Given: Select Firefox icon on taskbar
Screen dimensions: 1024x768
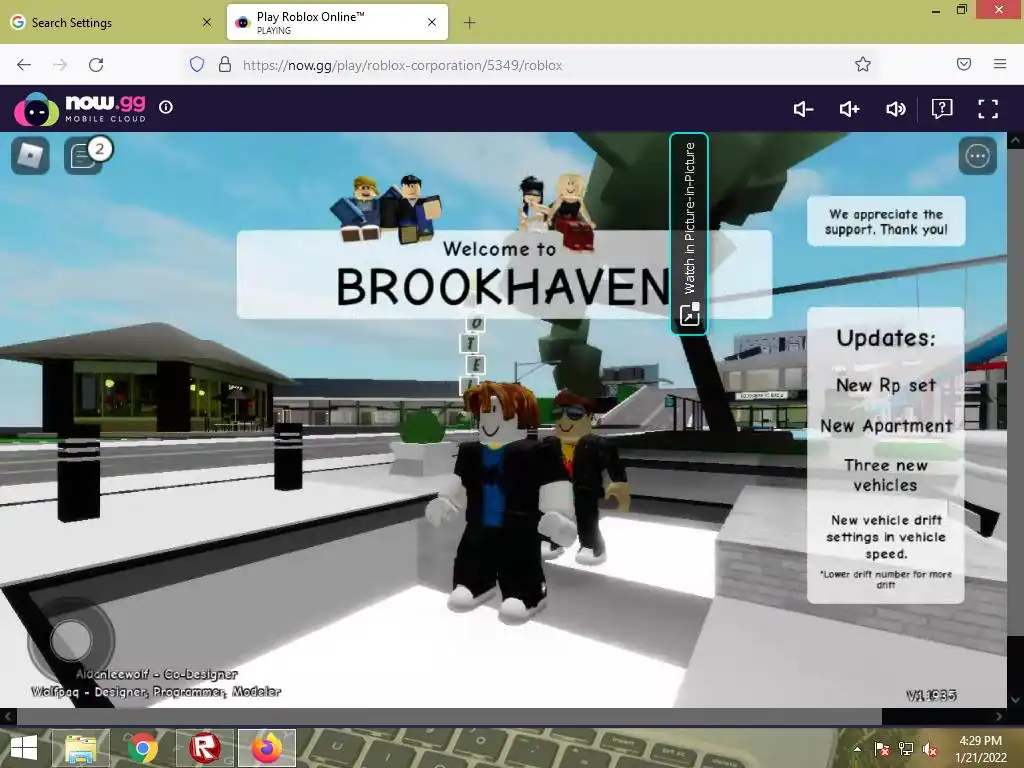Looking at the screenshot, I should (267, 748).
